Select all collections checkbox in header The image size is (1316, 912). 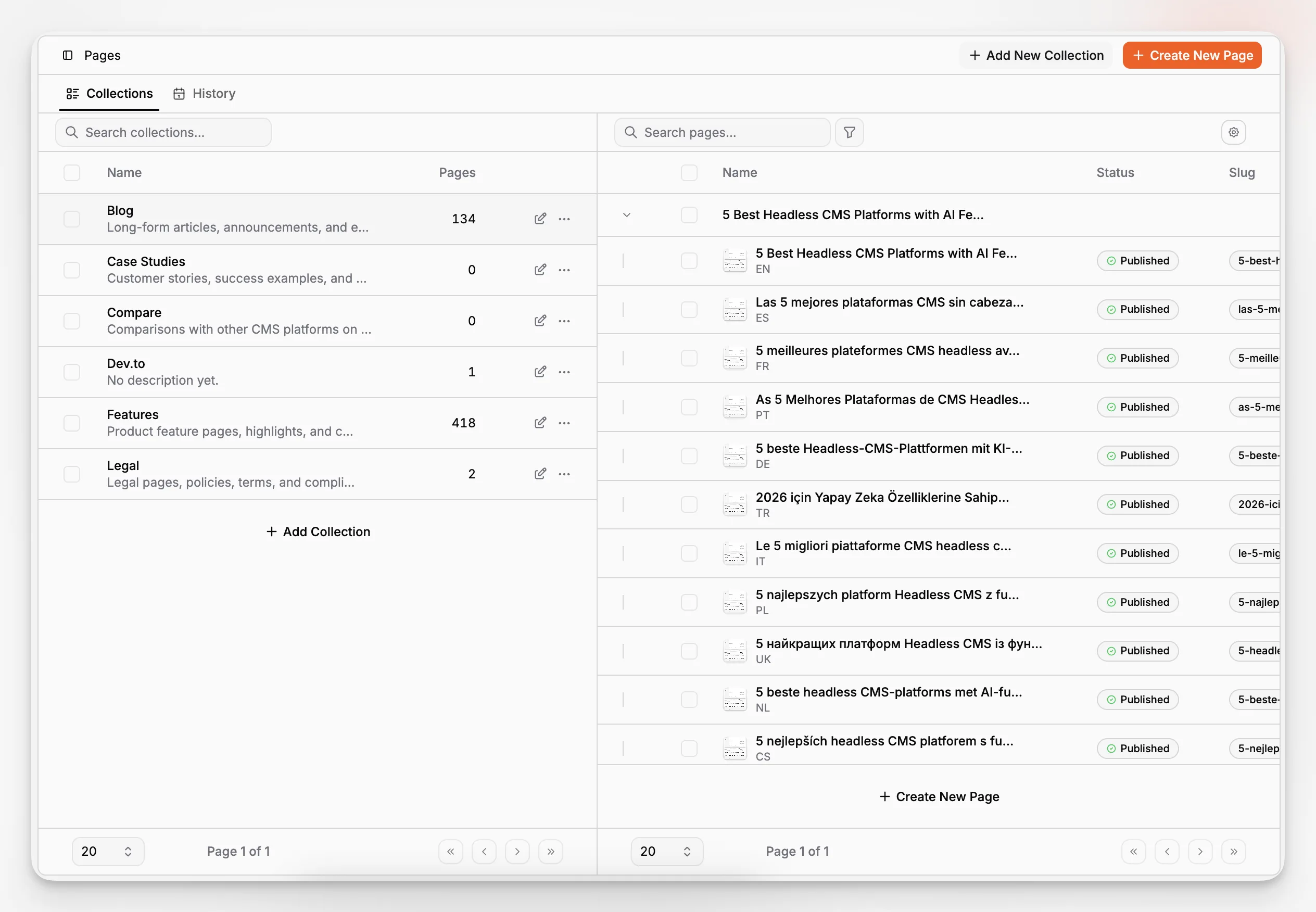point(72,173)
